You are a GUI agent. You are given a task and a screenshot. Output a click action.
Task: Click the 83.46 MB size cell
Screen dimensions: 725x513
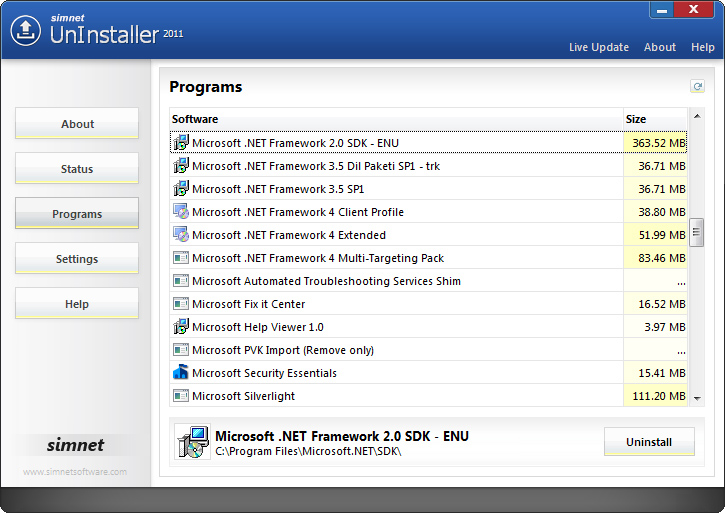(655, 258)
